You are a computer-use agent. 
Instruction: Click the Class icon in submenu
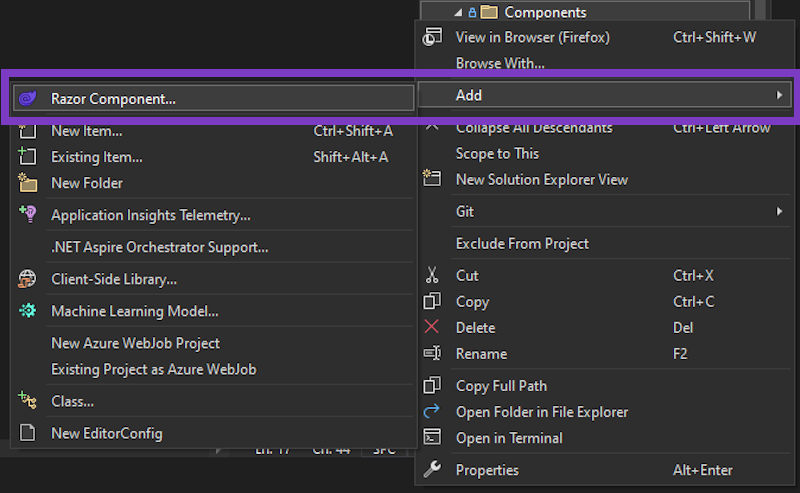coord(29,401)
